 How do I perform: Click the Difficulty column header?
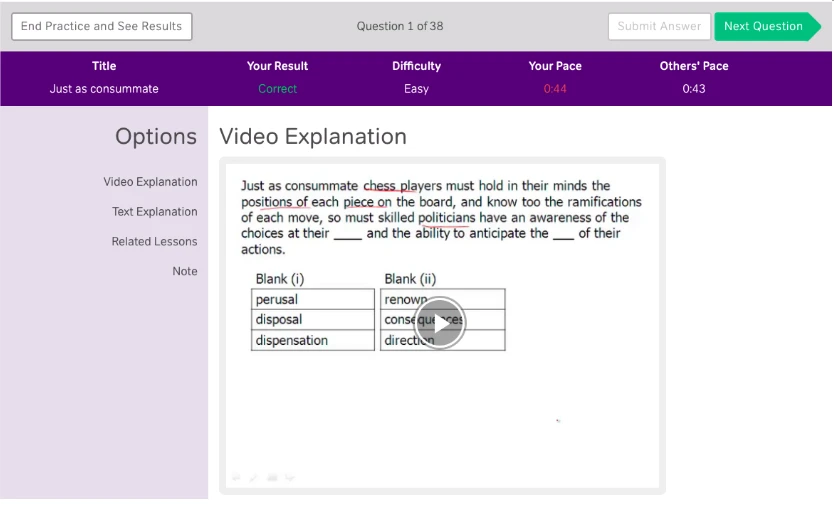coord(416,66)
